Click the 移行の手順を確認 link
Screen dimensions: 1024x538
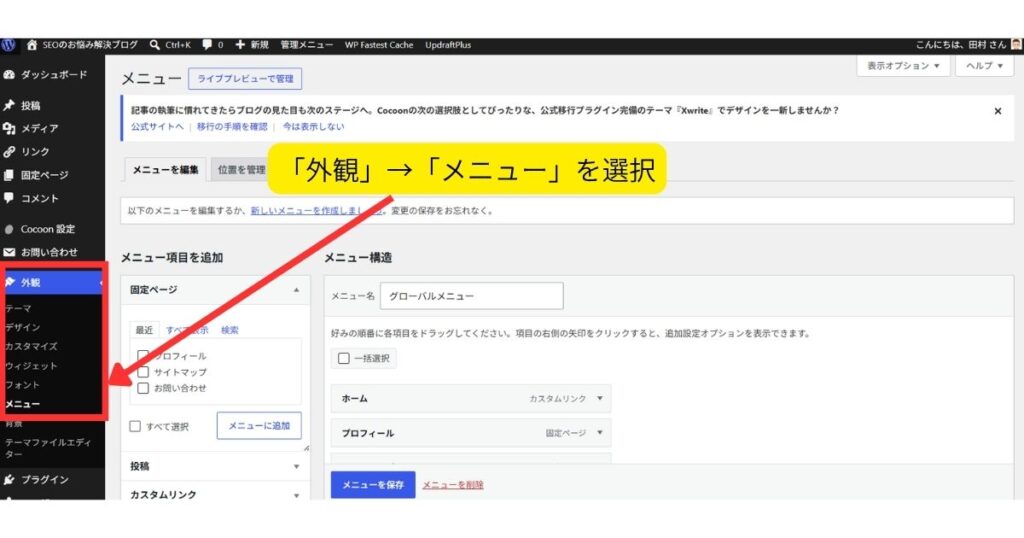pos(232,127)
